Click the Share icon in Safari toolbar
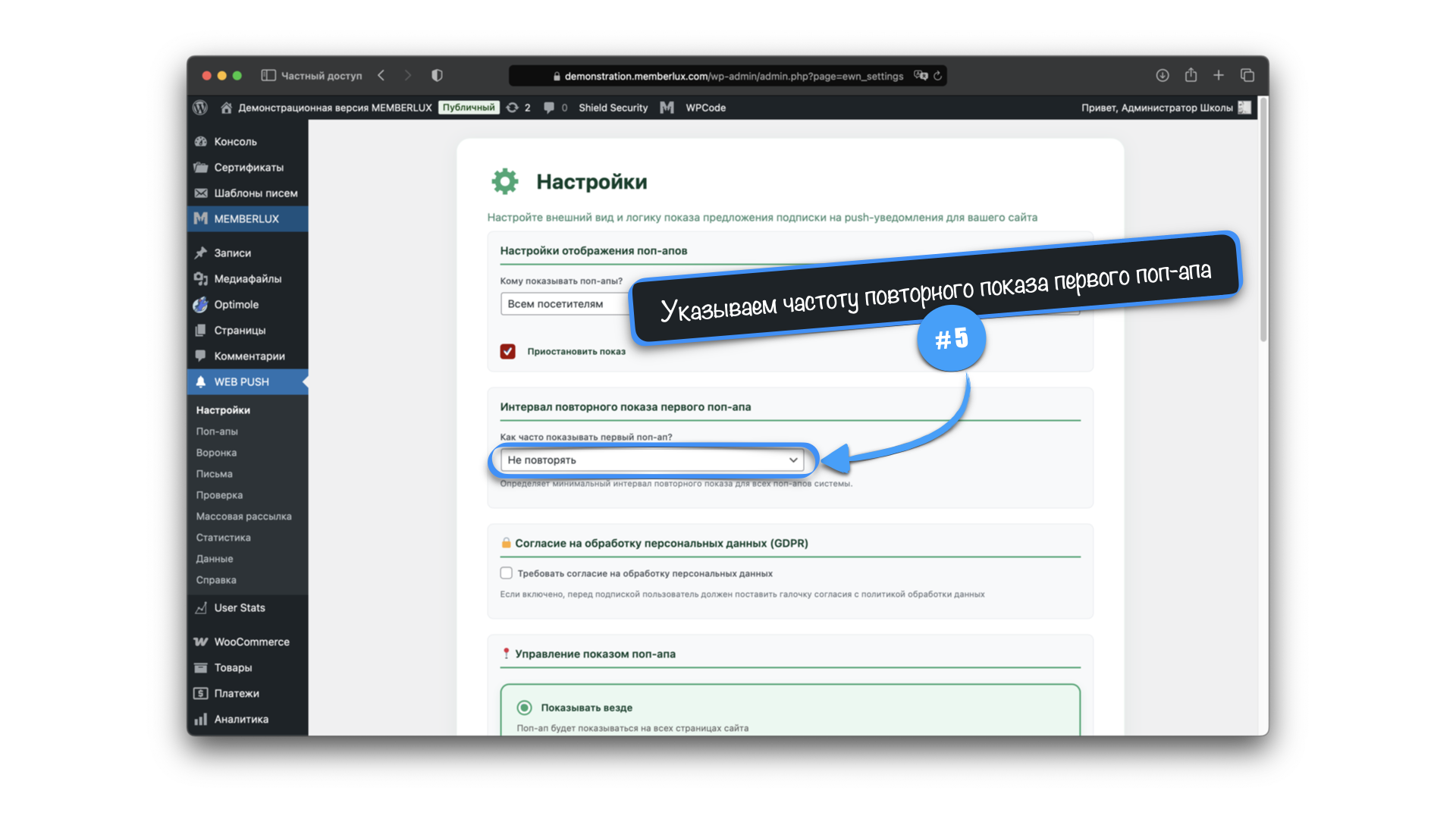 point(1191,76)
